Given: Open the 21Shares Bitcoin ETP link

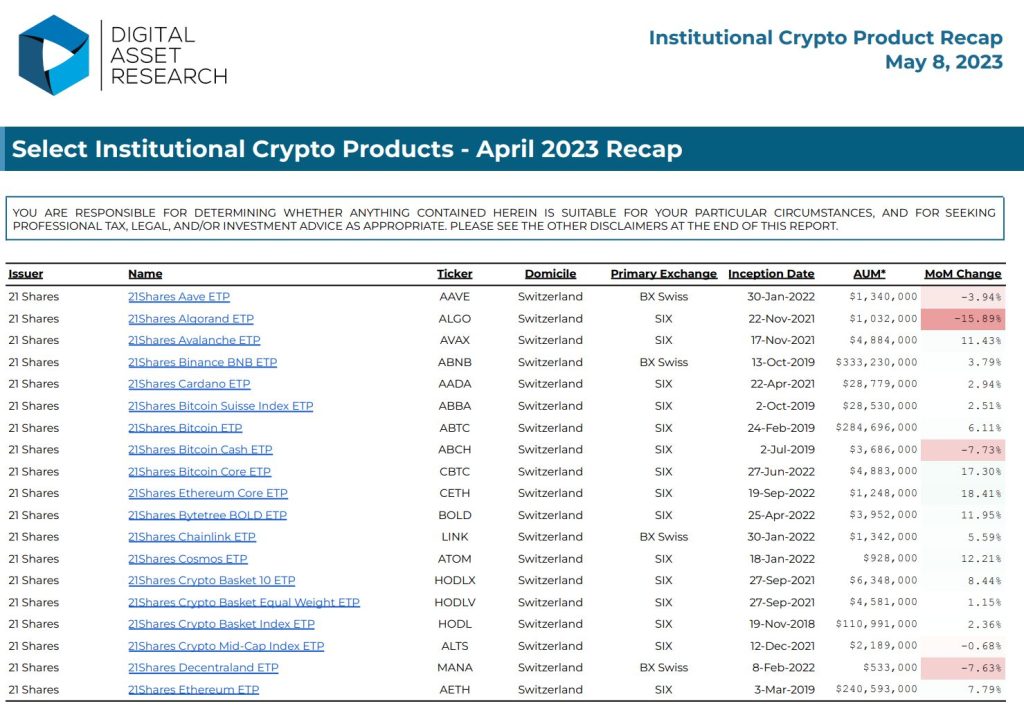Looking at the screenshot, I should [x=185, y=428].
